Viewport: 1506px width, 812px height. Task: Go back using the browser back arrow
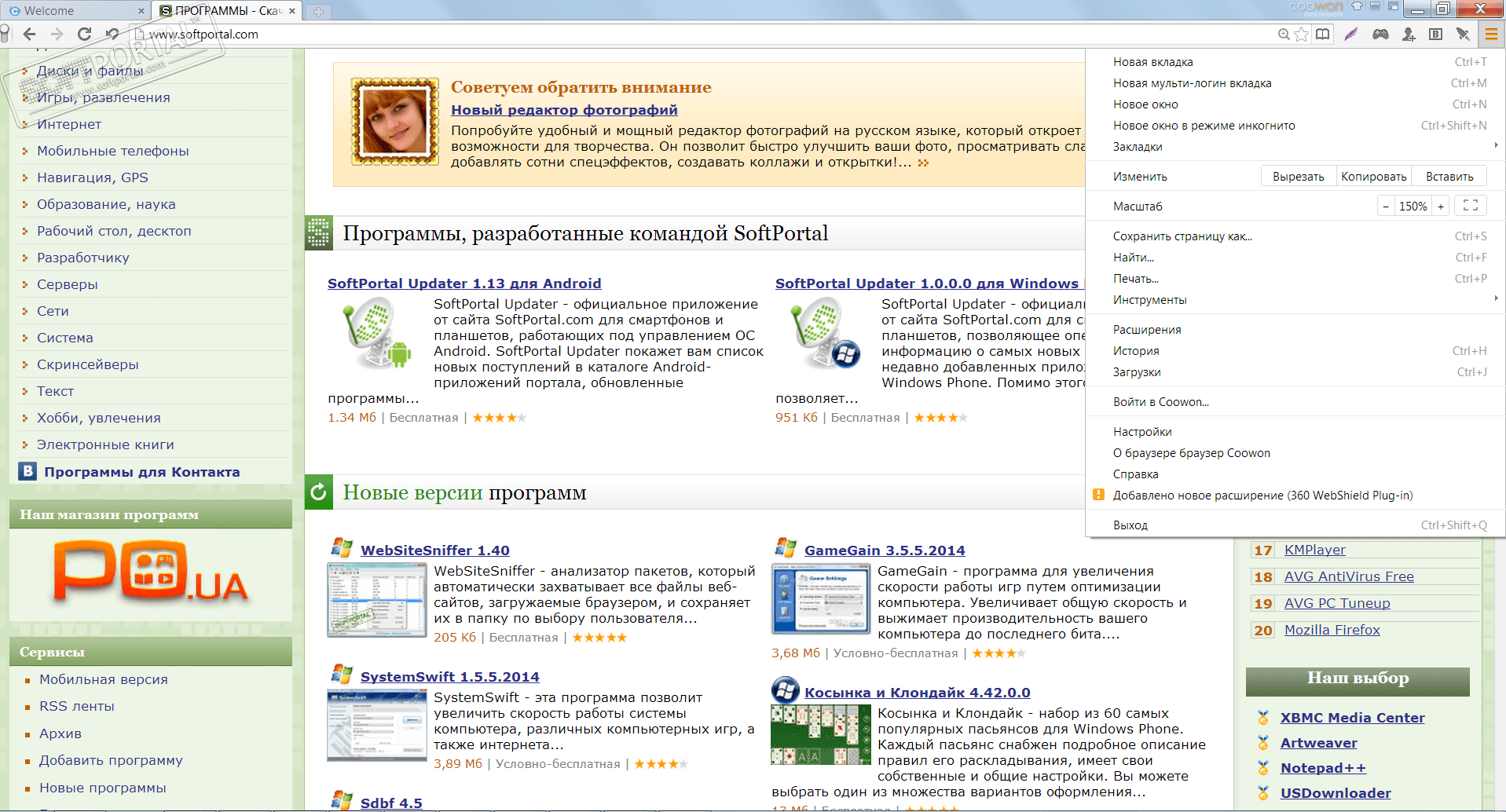click(29, 34)
